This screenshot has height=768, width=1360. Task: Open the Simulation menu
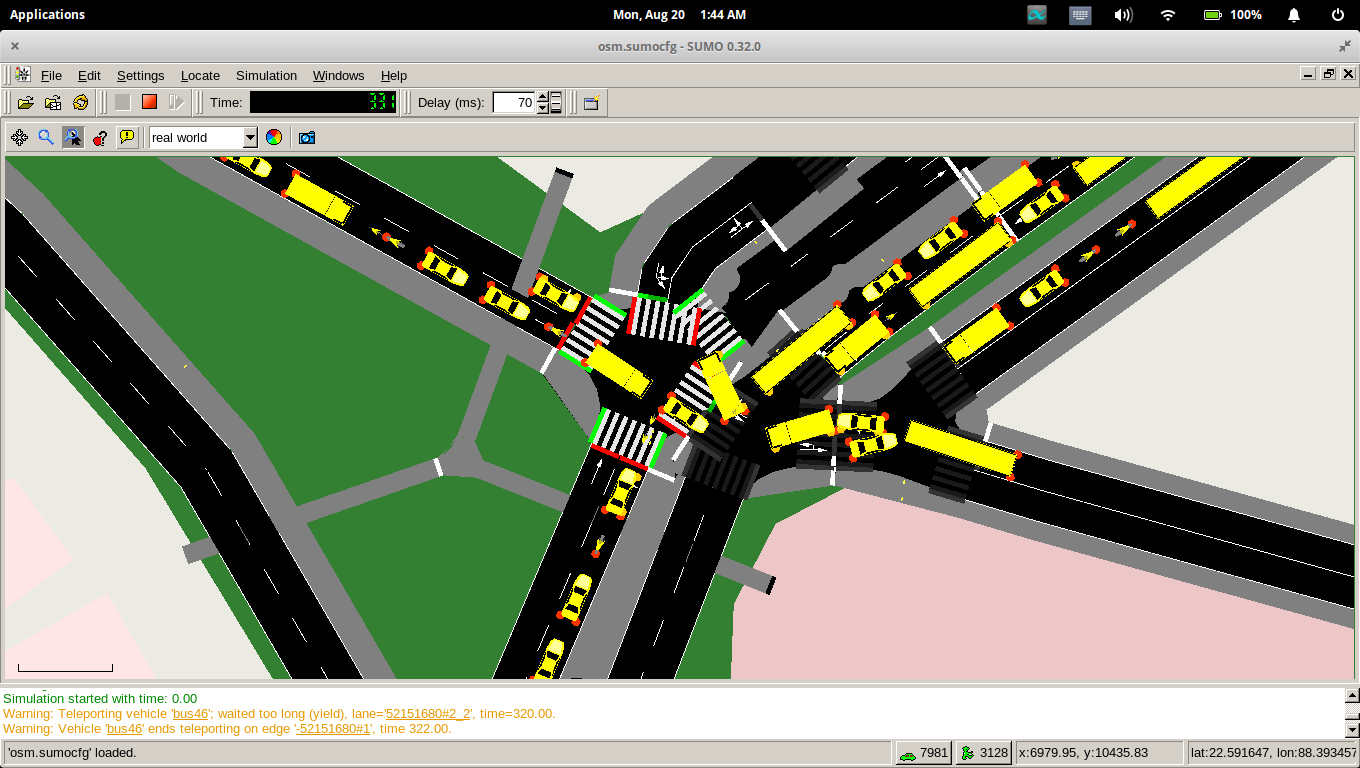point(266,75)
